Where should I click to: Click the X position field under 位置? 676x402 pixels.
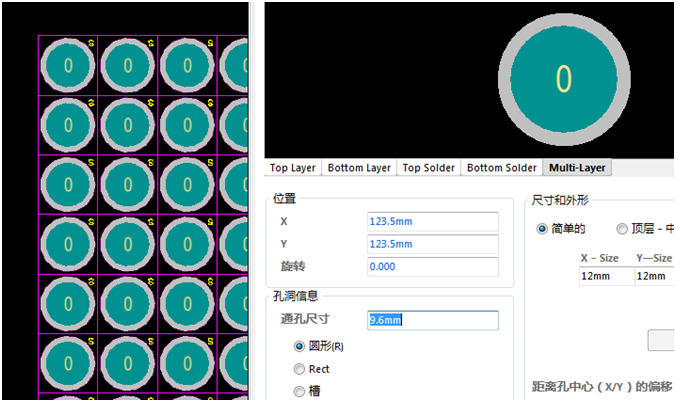(x=432, y=222)
